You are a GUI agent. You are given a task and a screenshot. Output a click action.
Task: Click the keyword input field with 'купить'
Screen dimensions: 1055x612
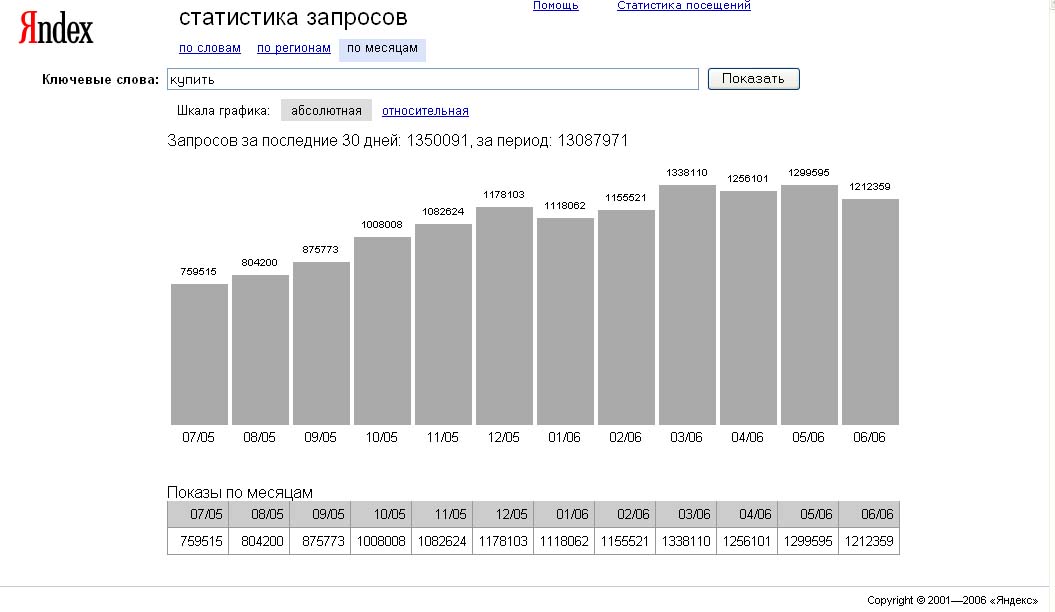(x=432, y=79)
